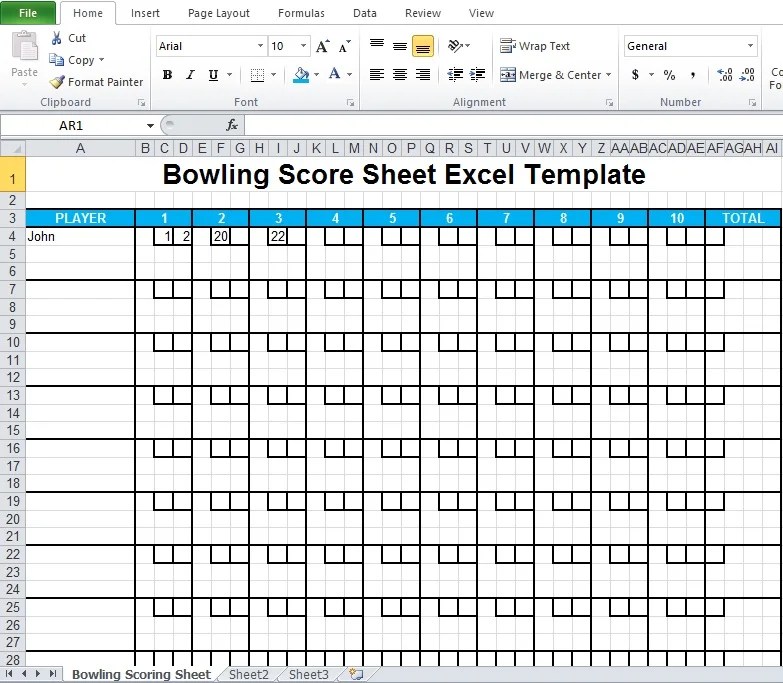The image size is (783, 683).
Task: Open the Sheet3 worksheet tab
Action: click(x=309, y=675)
